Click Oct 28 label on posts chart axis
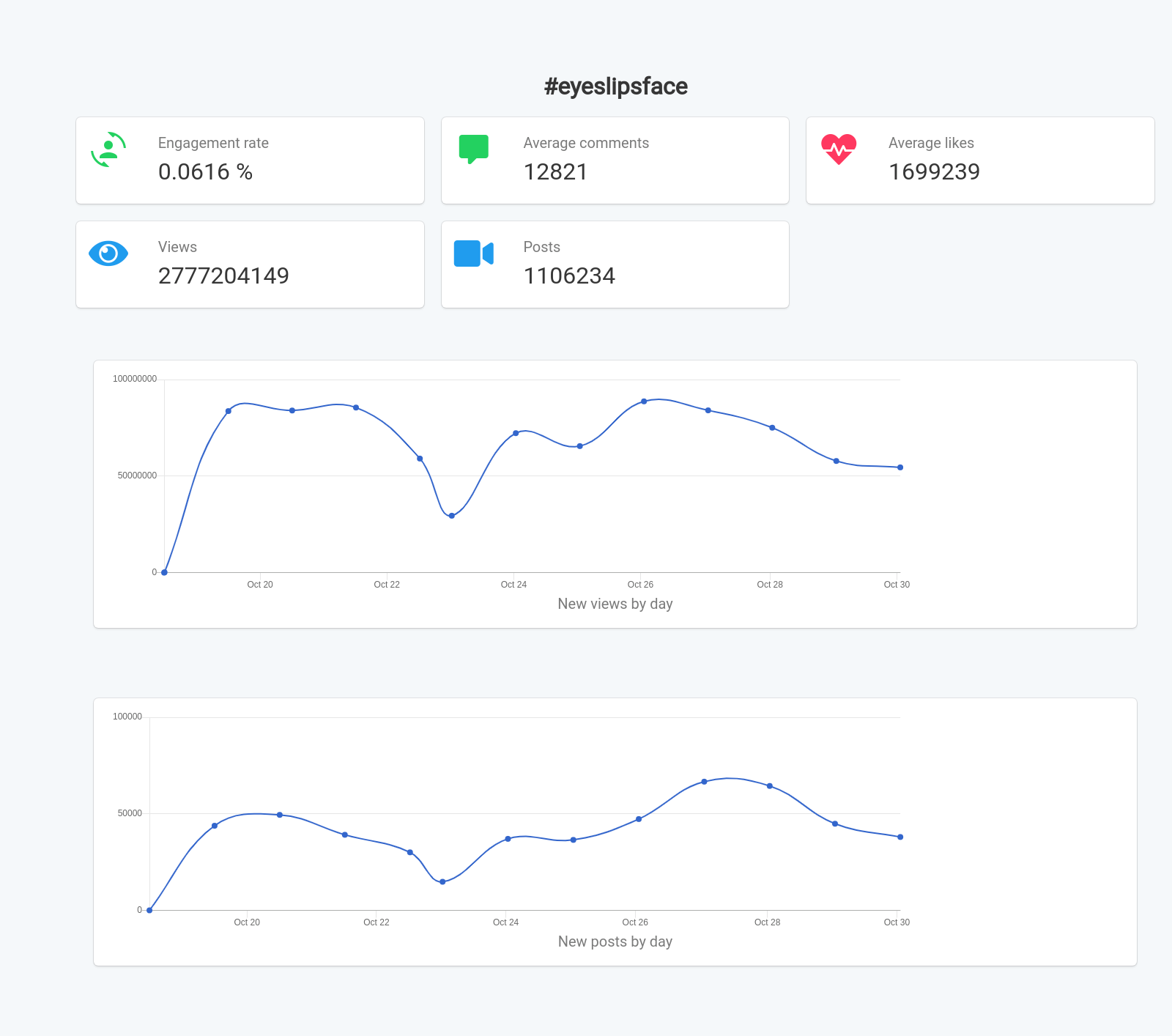The width and height of the screenshot is (1172, 1036). tap(767, 922)
